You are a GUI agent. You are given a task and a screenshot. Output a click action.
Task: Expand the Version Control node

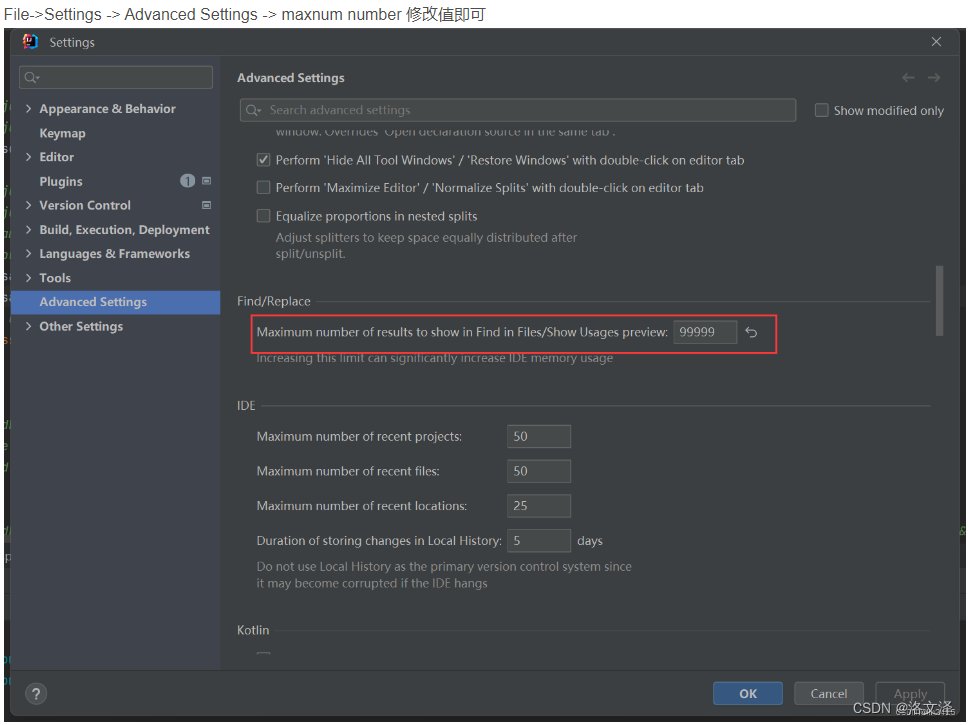point(28,205)
